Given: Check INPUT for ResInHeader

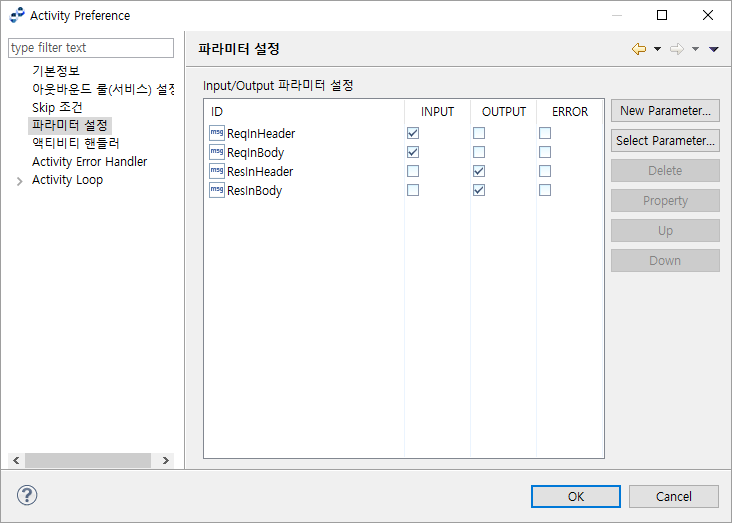Looking at the screenshot, I should [413, 171].
